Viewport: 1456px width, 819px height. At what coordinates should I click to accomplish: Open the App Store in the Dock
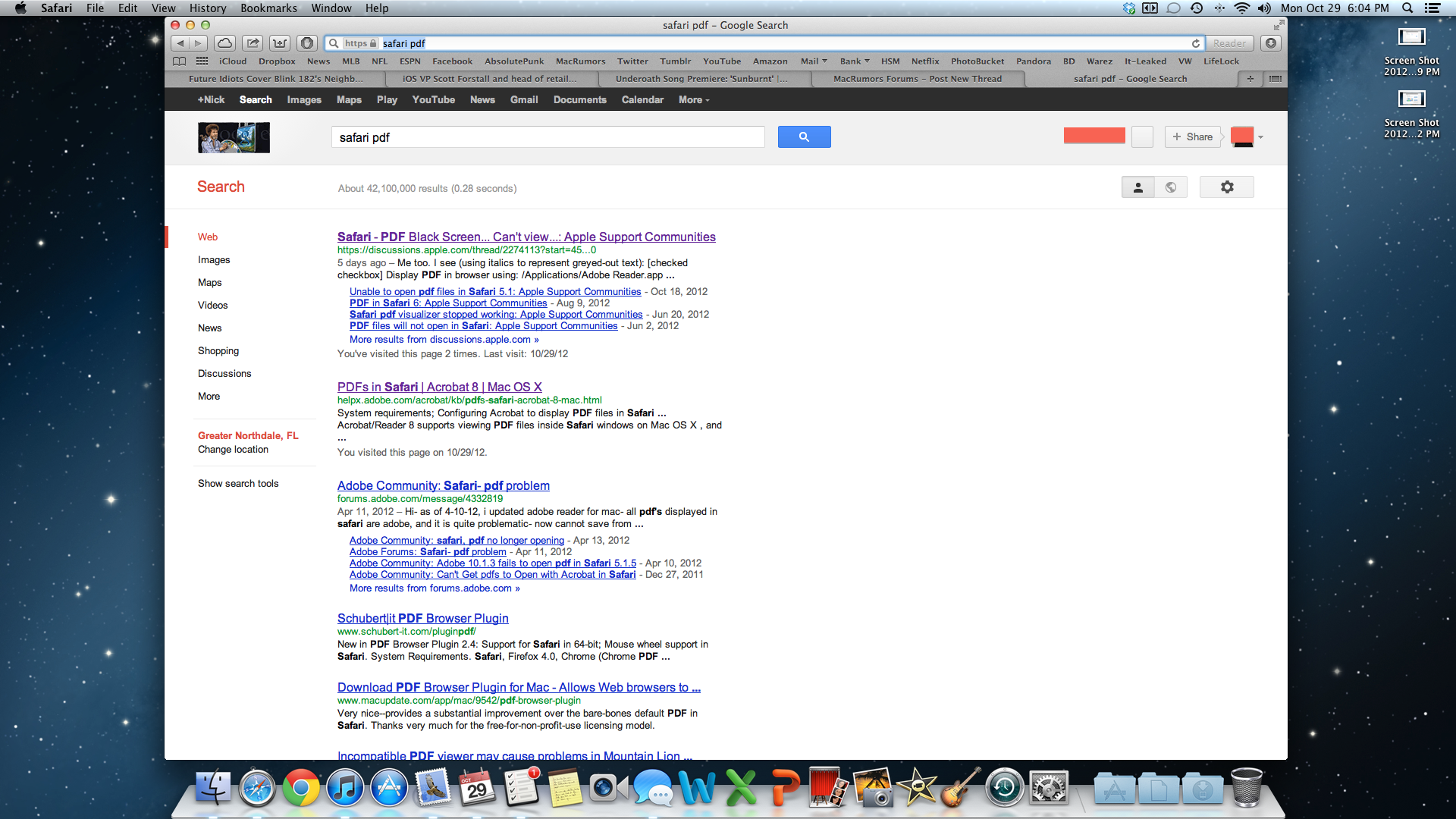[389, 789]
